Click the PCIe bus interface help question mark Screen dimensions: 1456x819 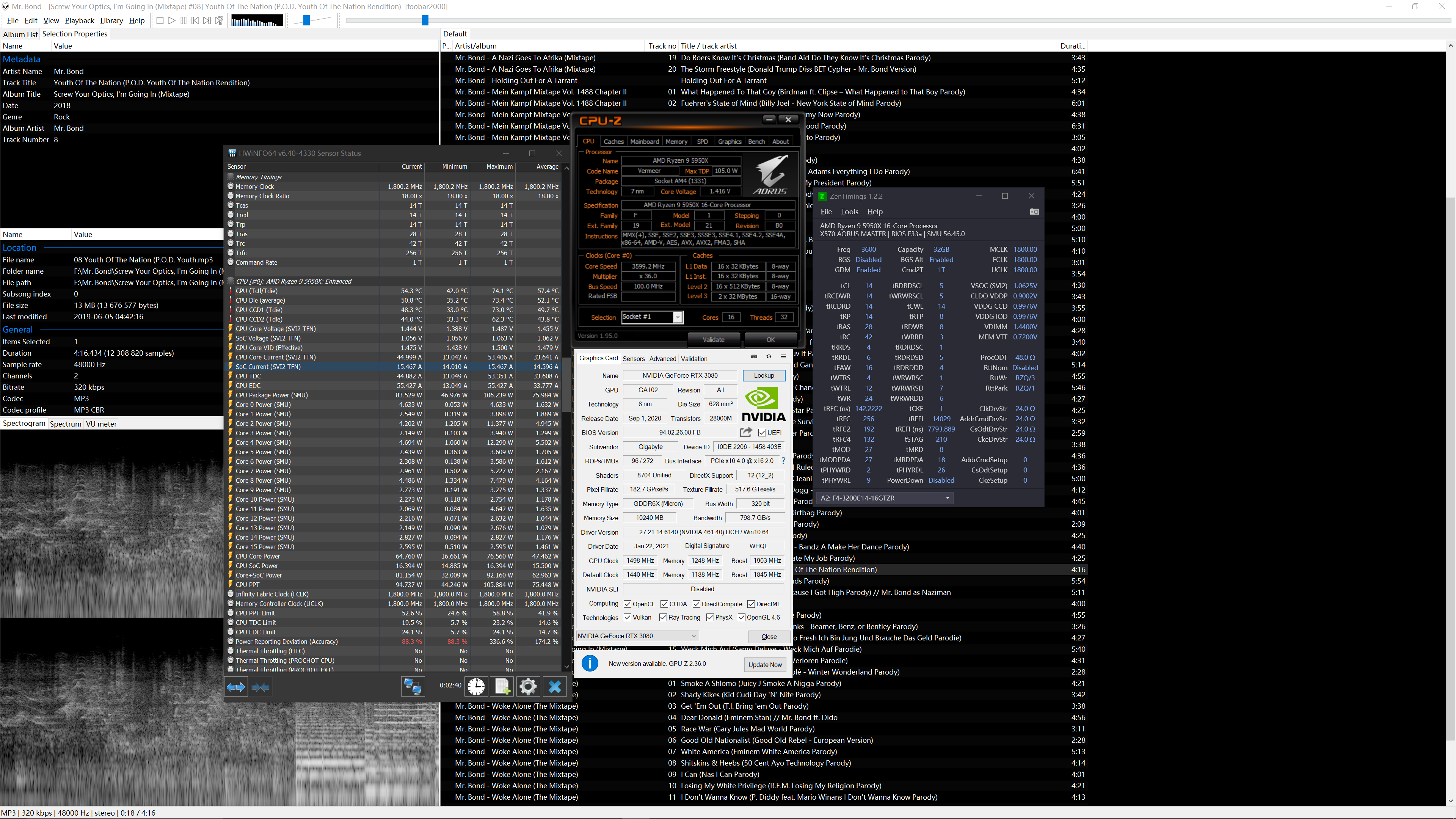coord(783,461)
